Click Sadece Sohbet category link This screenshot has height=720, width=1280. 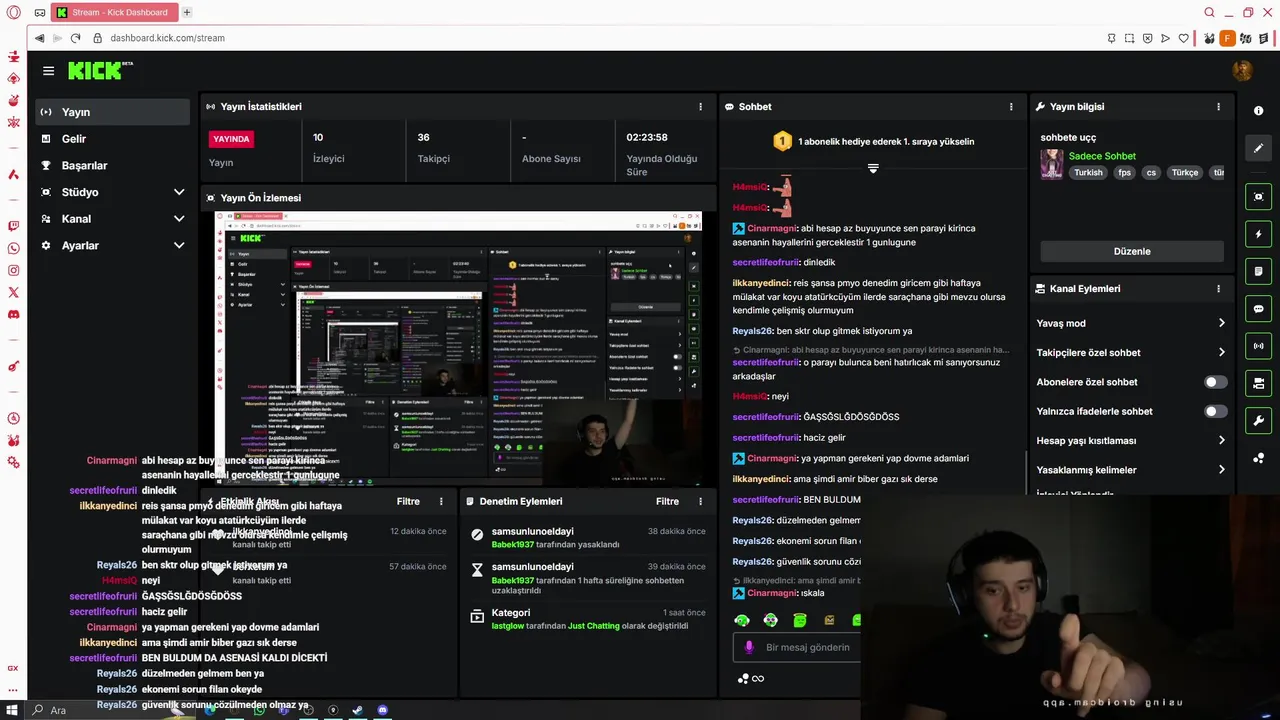tap(1102, 156)
